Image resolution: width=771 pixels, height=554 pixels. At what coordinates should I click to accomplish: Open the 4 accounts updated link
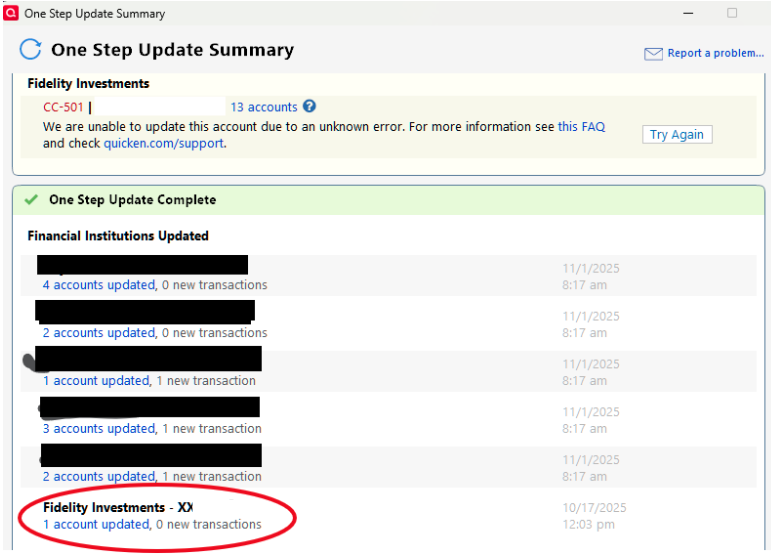pyautogui.click(x=99, y=285)
